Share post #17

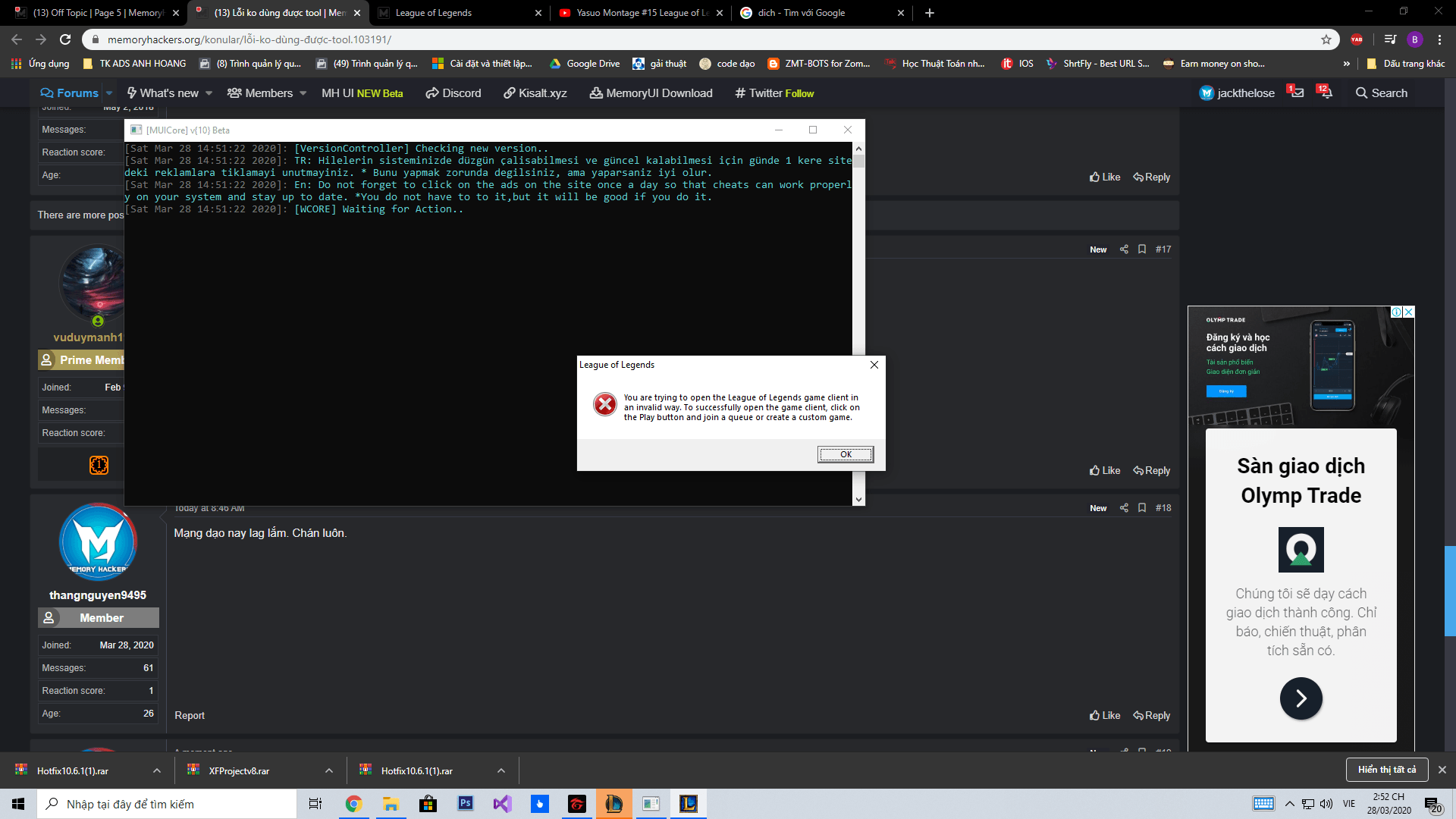click(1124, 249)
